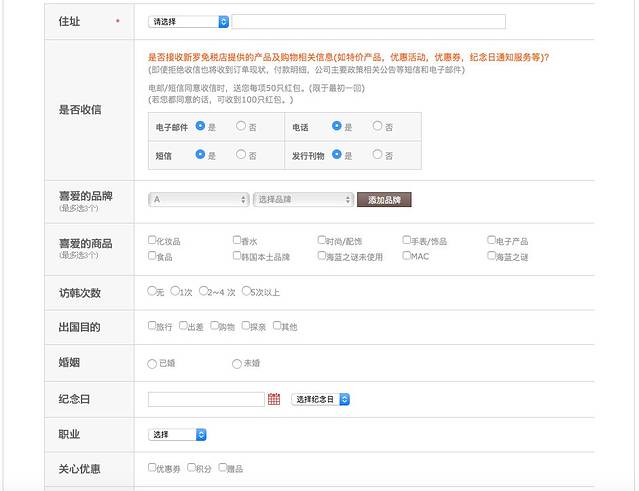
Task: Open the 住址 请选择 dropdown
Action: coord(188,21)
